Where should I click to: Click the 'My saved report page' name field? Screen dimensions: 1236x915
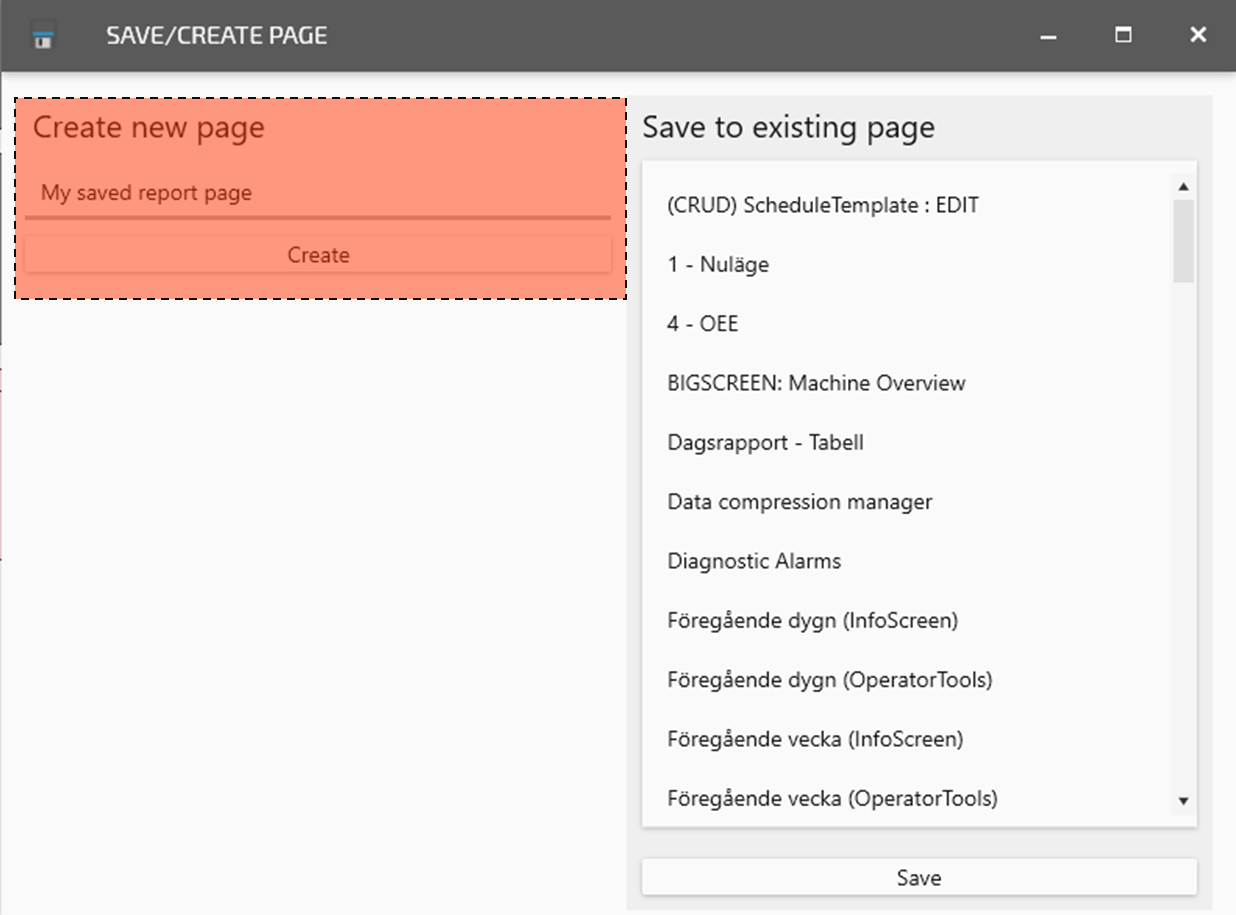pyautogui.click(x=318, y=193)
